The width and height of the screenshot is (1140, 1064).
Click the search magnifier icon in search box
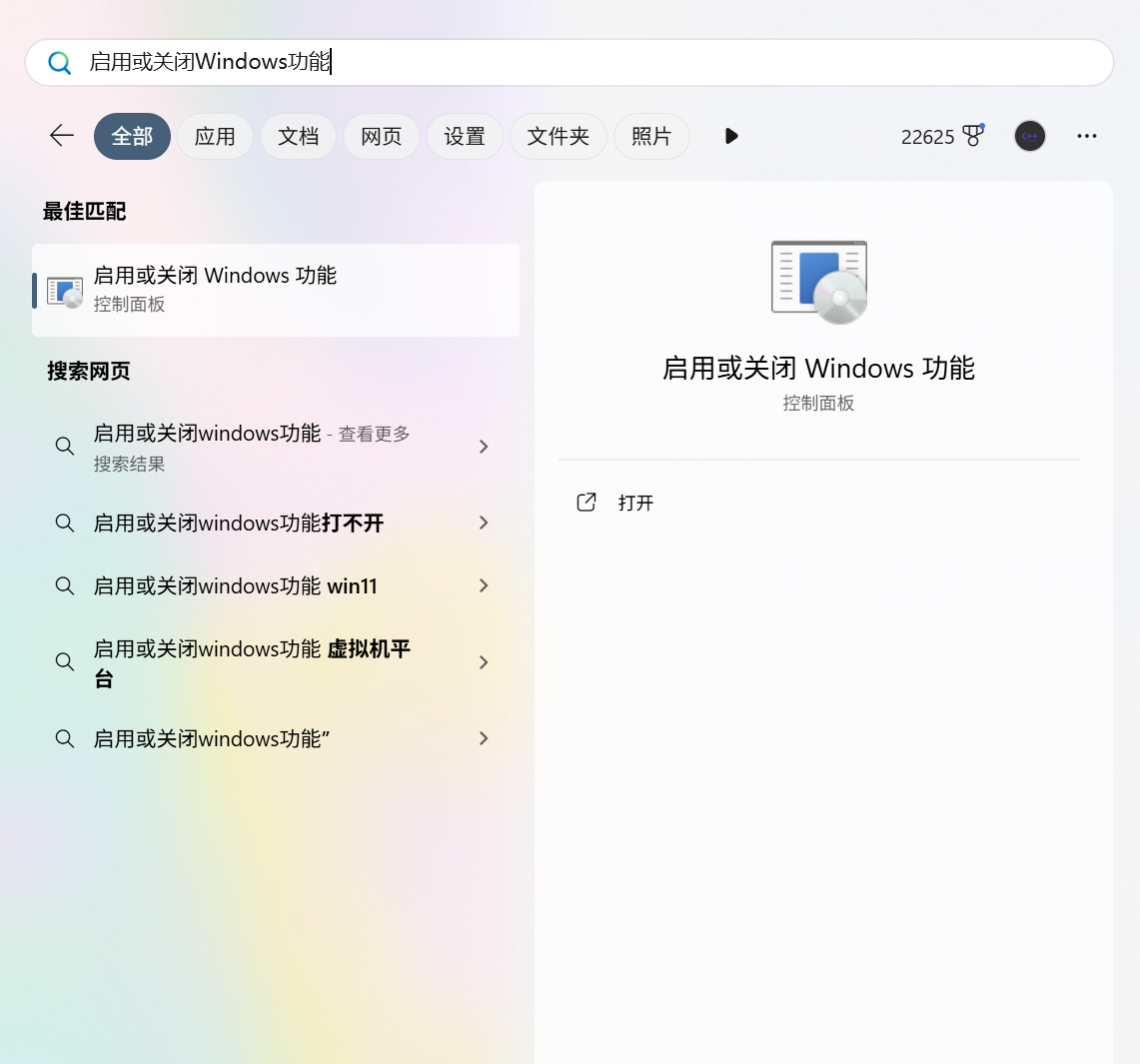coord(60,63)
